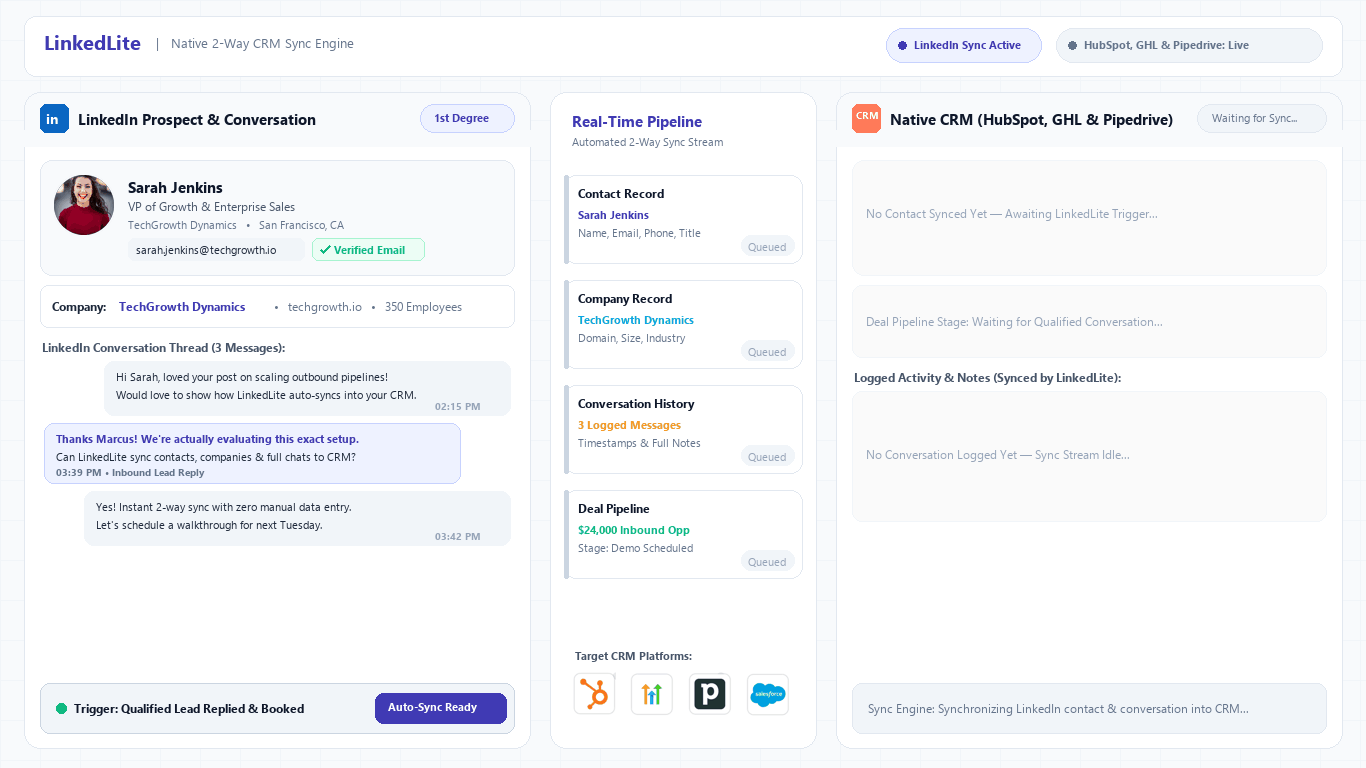This screenshot has height=768, width=1366.
Task: Click the Queued badge on Conversation History
Action: 767,457
